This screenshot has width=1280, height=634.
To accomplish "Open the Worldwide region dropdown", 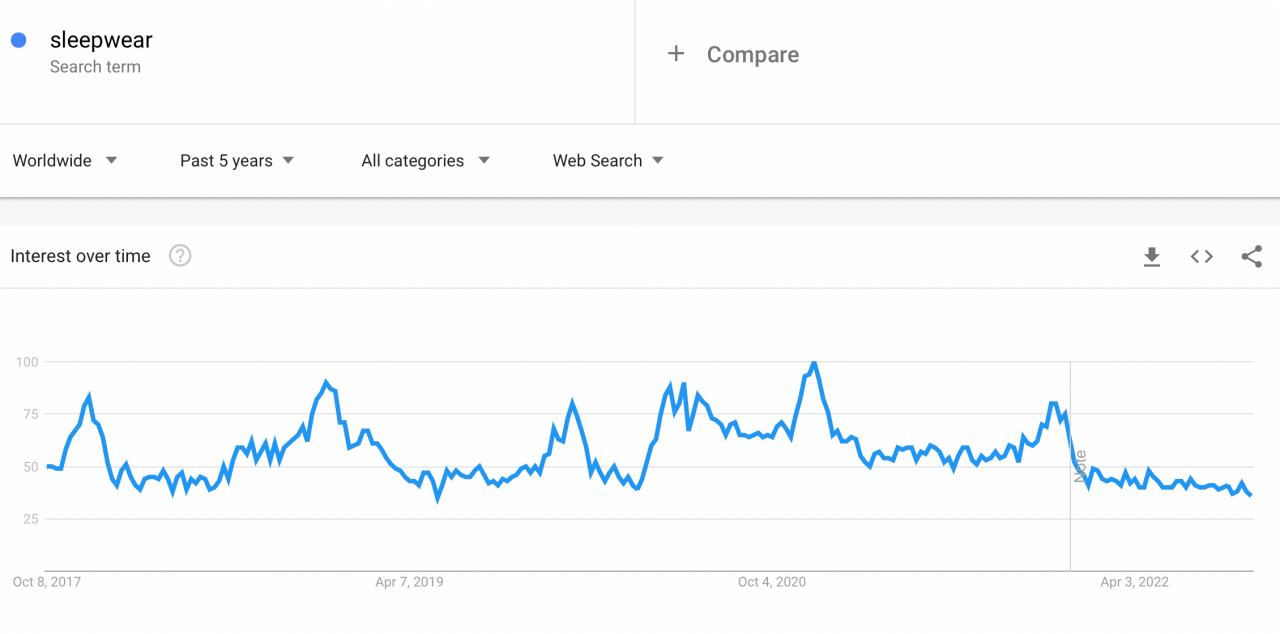I will click(x=65, y=160).
